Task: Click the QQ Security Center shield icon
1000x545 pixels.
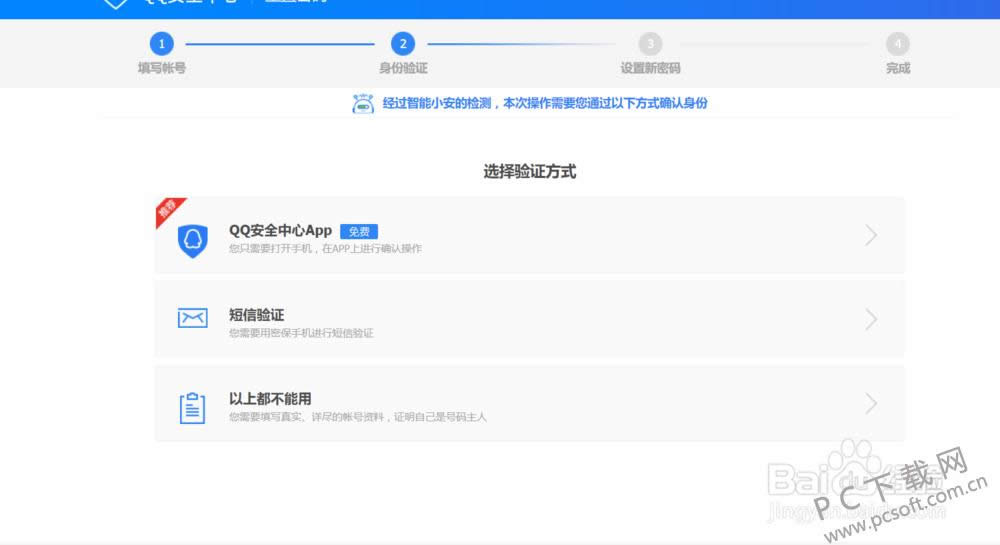Action: pyautogui.click(x=193, y=240)
